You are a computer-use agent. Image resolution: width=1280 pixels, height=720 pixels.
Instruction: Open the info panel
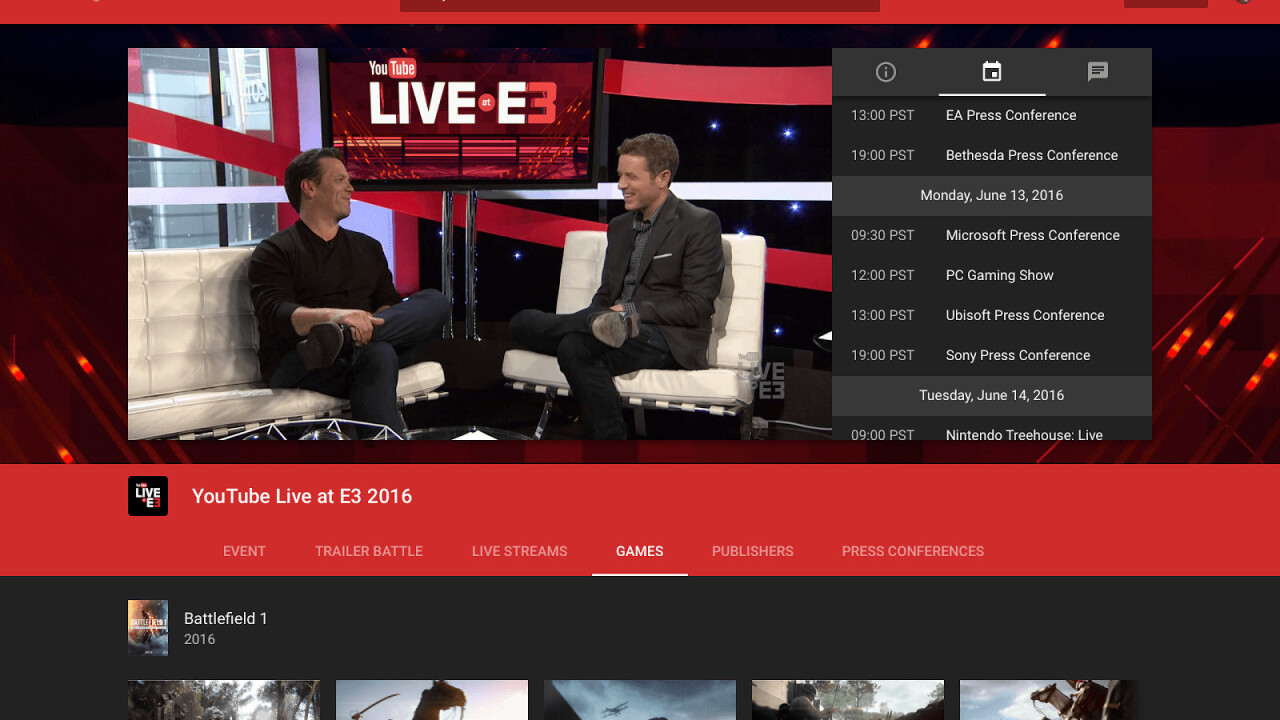[x=885, y=71]
